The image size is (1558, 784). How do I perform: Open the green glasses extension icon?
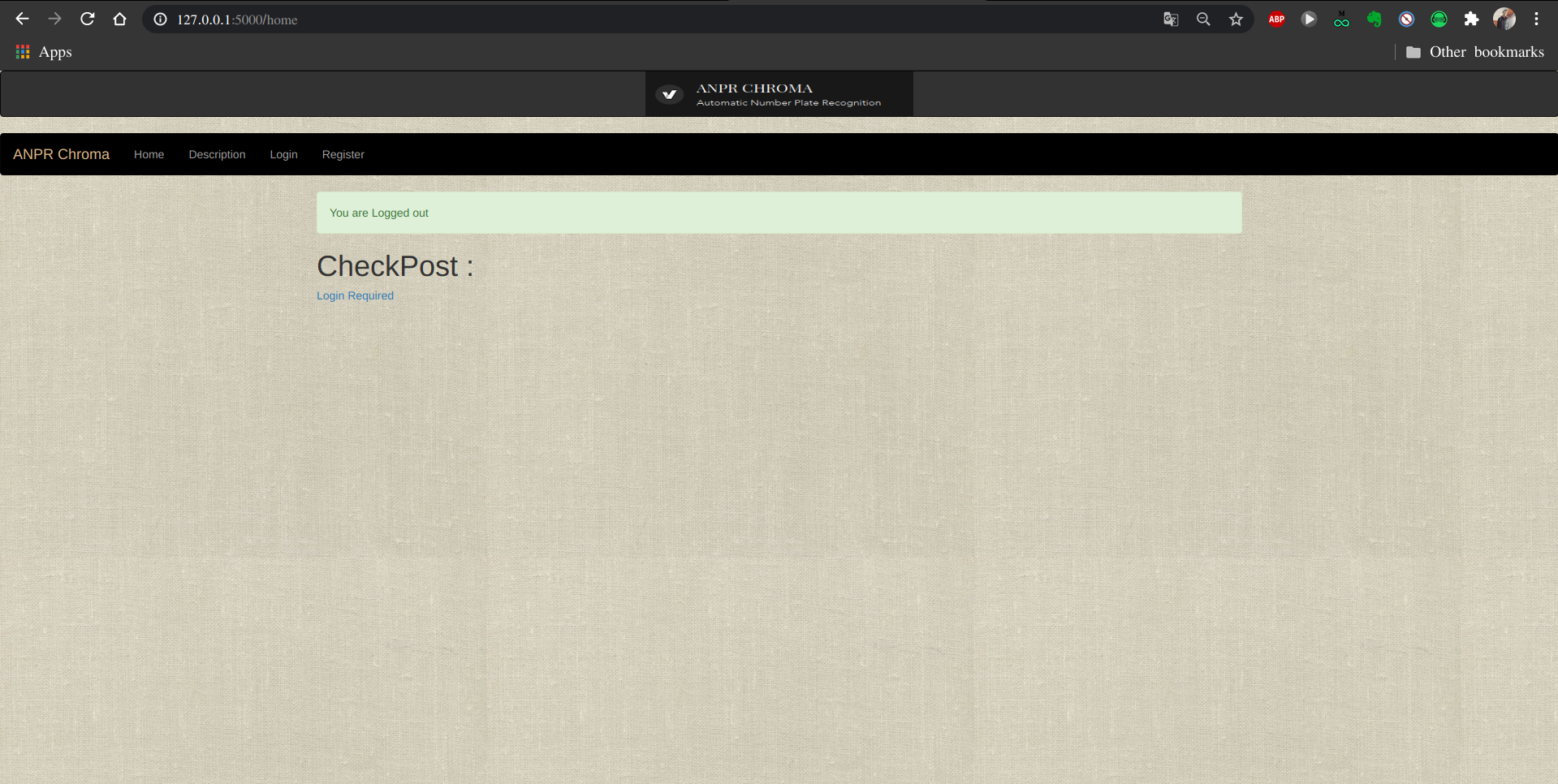point(1341,19)
